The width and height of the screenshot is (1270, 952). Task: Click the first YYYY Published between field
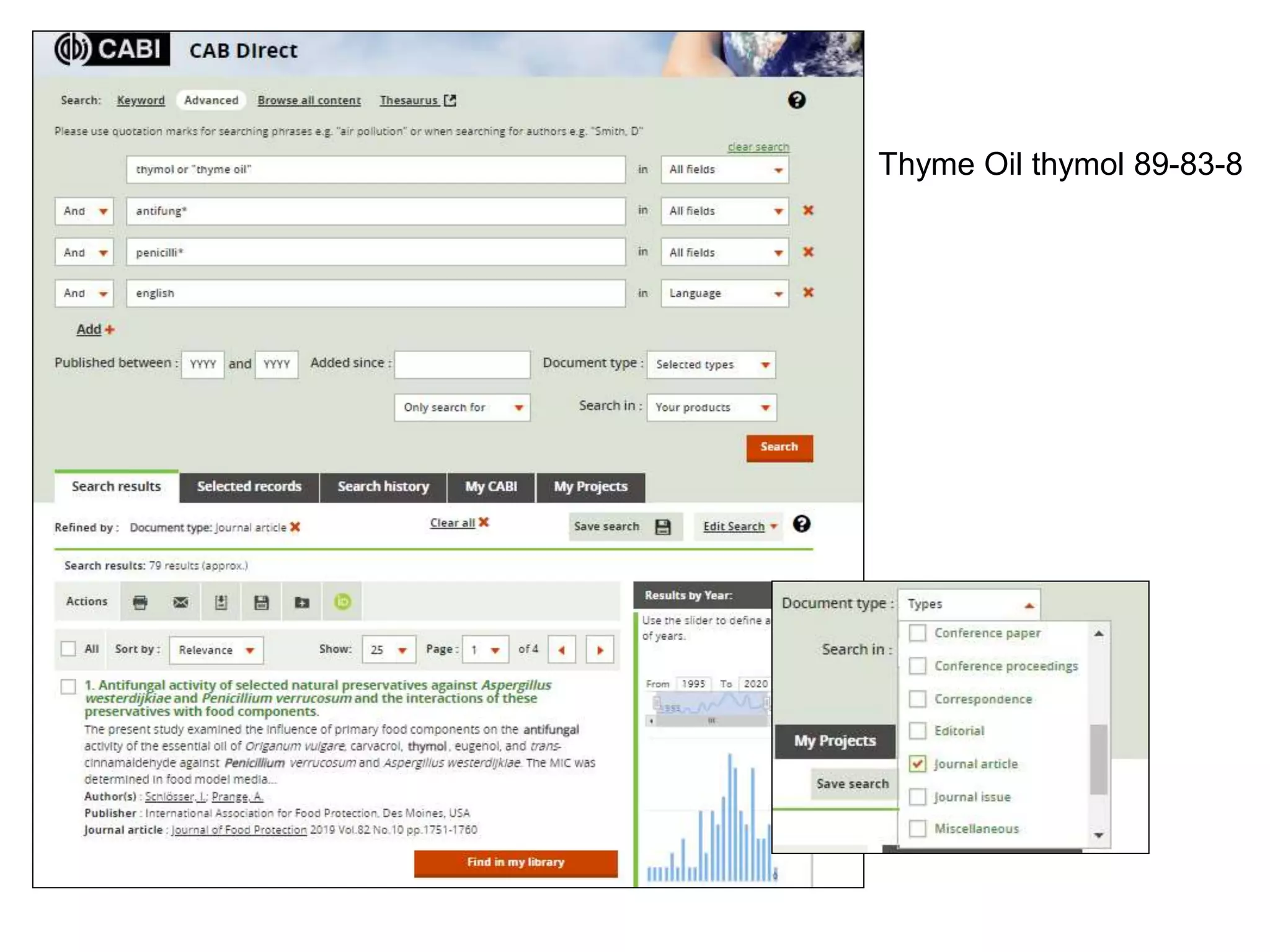point(203,364)
